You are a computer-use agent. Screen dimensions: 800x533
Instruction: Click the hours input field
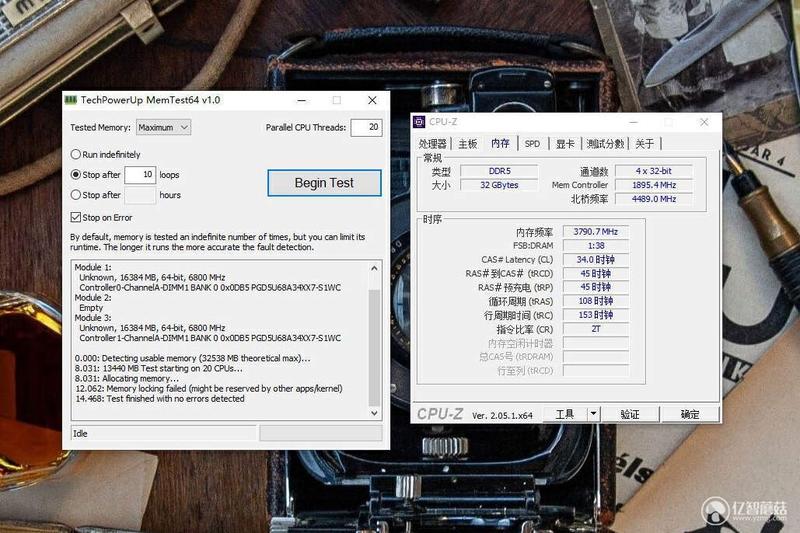point(140,195)
